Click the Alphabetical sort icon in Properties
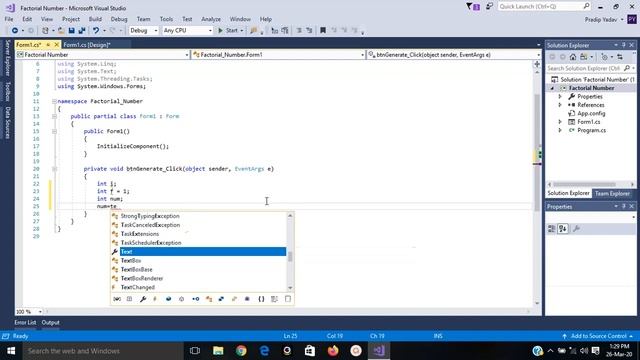Viewport: 640px width, 360px height. point(563,229)
